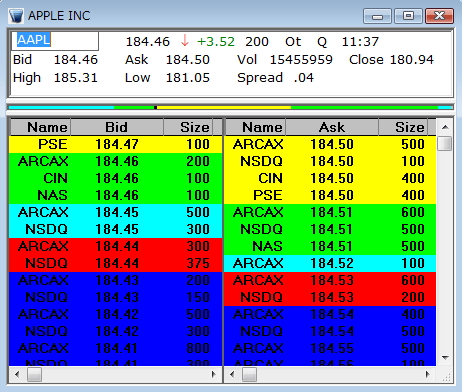462x392 pixels.
Task: Click the Bid column header in the left table
Action: tap(117, 127)
